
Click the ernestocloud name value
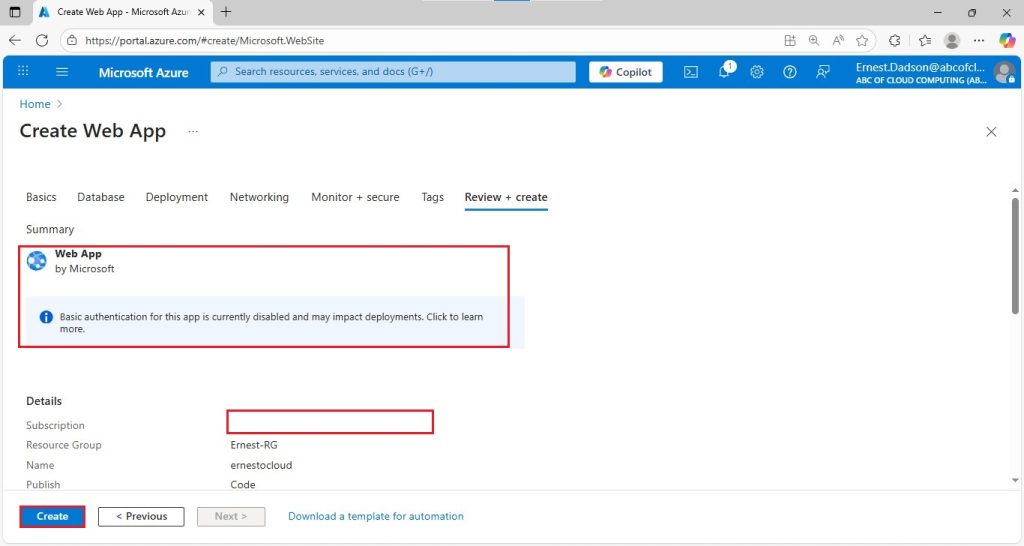(261, 466)
